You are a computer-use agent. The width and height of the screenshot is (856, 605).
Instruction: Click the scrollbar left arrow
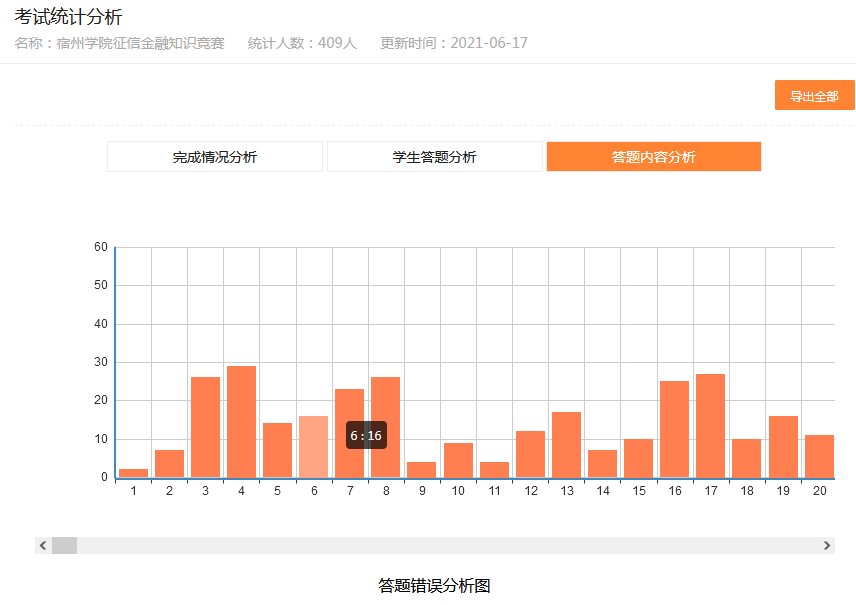click(43, 545)
